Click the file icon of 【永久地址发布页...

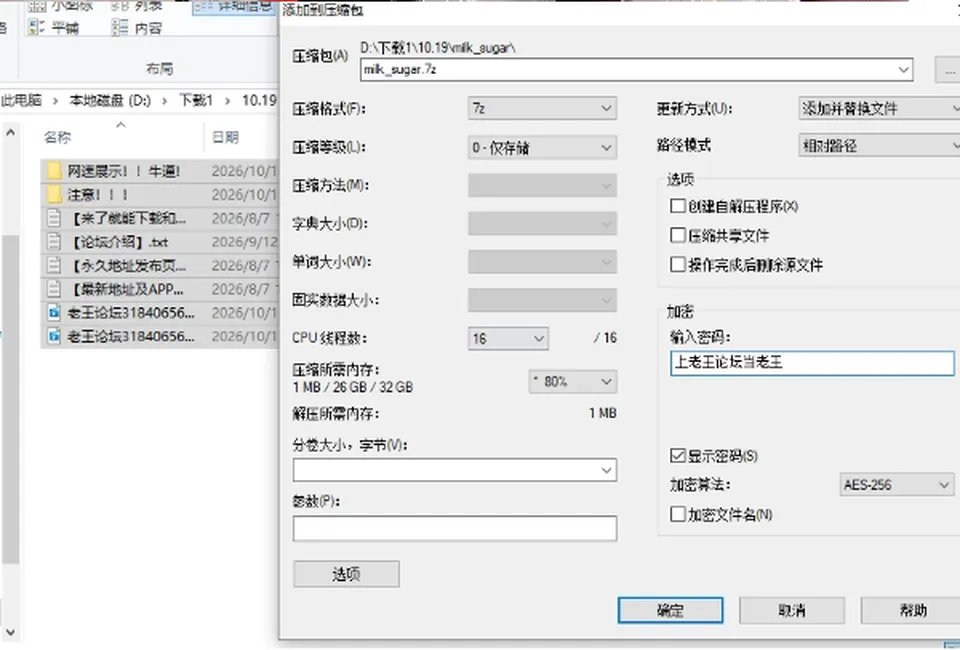point(54,266)
